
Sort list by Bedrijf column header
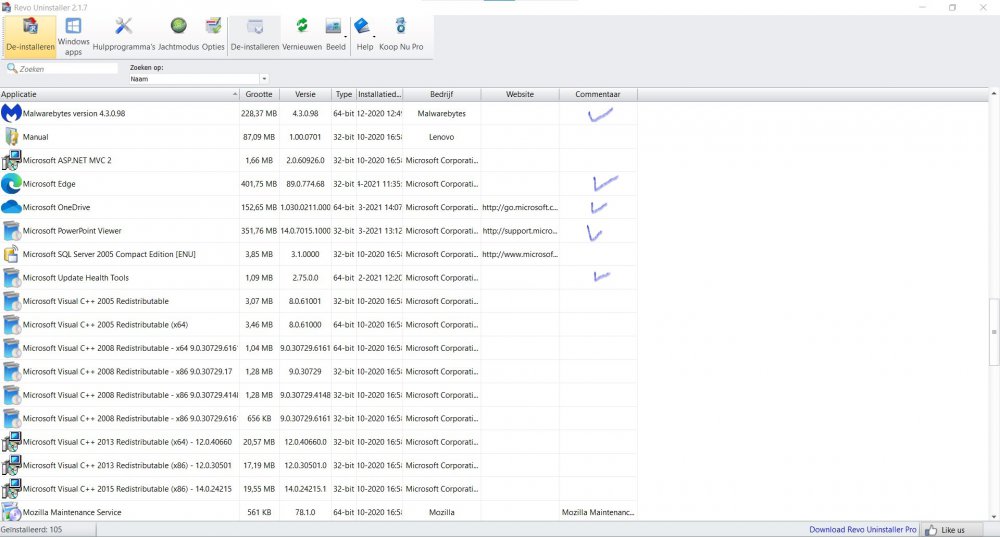click(441, 94)
